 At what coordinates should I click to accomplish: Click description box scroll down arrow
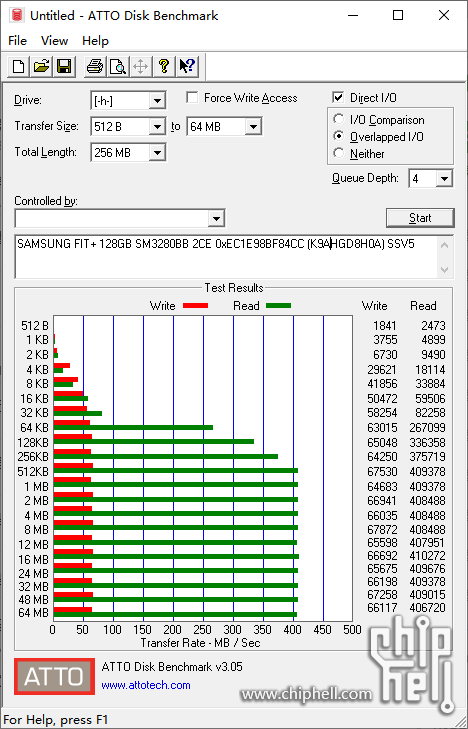[444, 270]
